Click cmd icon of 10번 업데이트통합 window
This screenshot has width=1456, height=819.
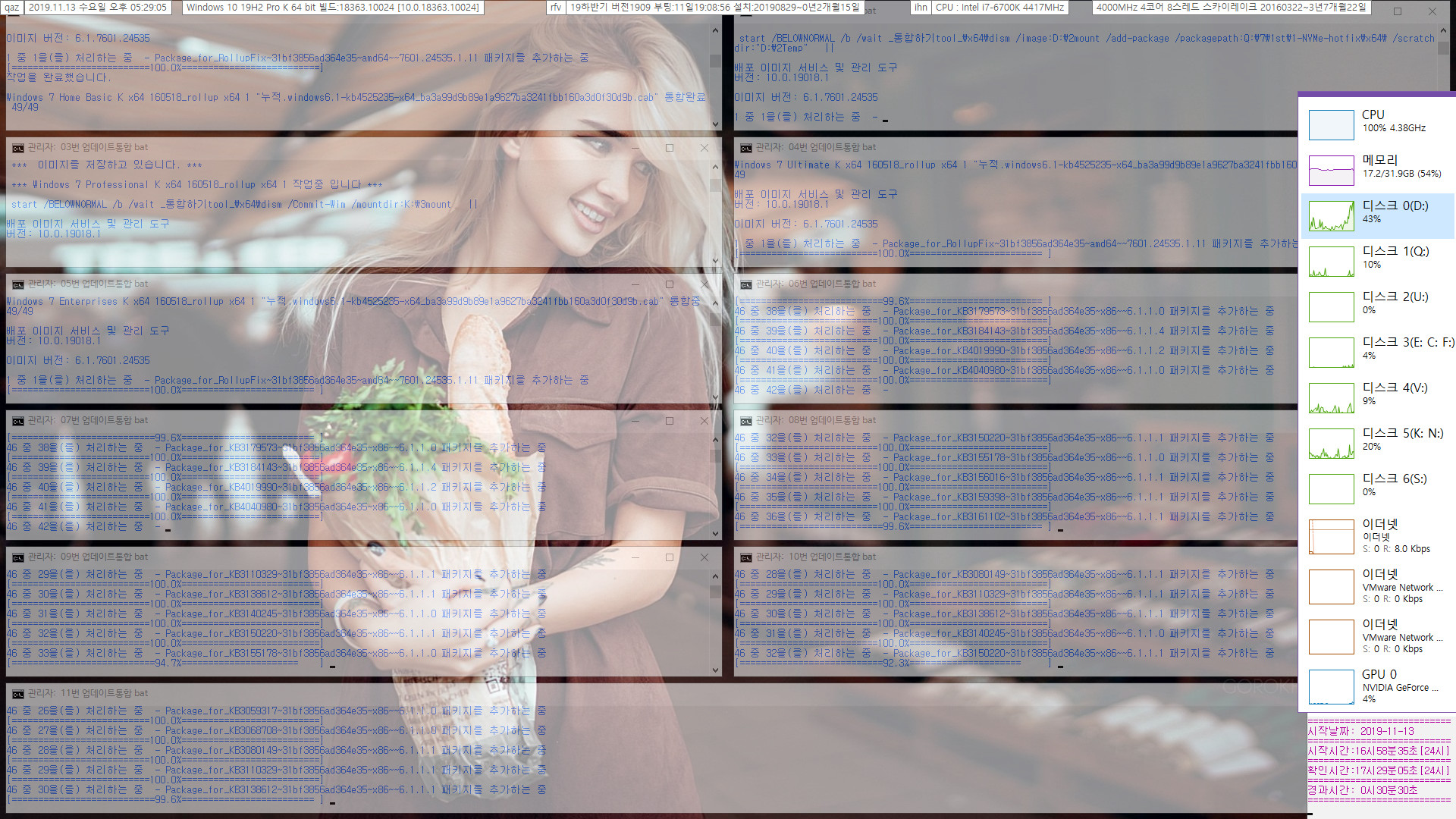click(746, 557)
